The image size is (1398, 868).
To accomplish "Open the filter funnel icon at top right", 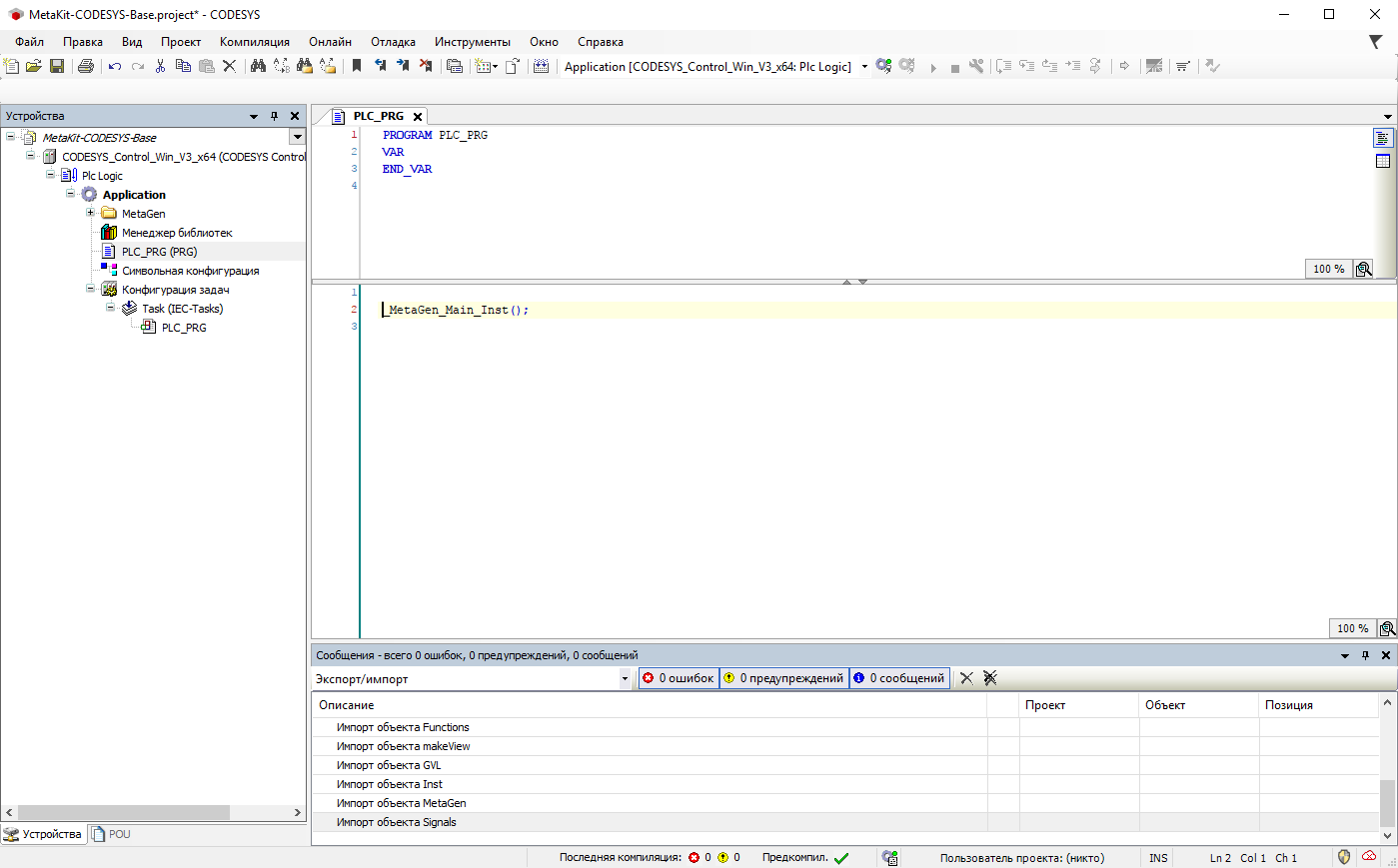I will (1376, 42).
